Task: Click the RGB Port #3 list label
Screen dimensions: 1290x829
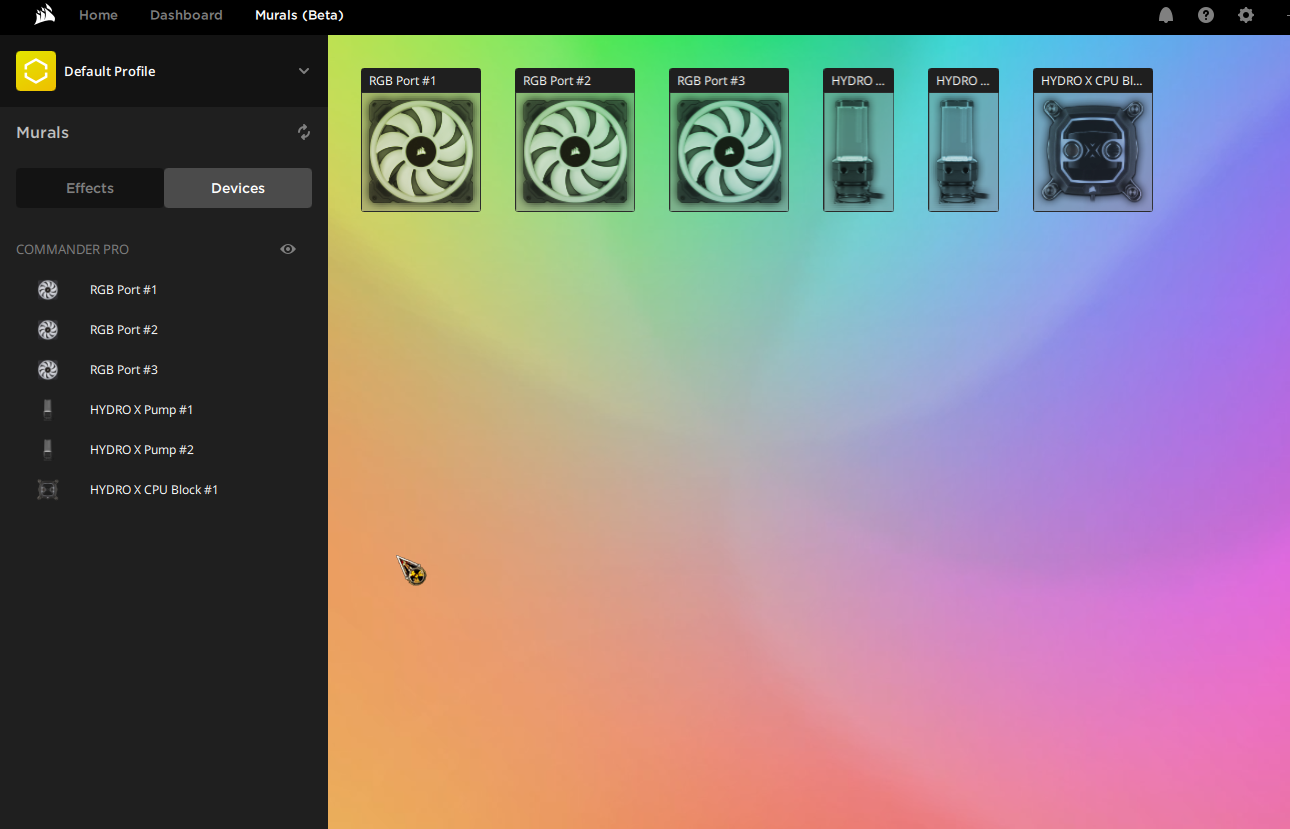Action: tap(123, 370)
